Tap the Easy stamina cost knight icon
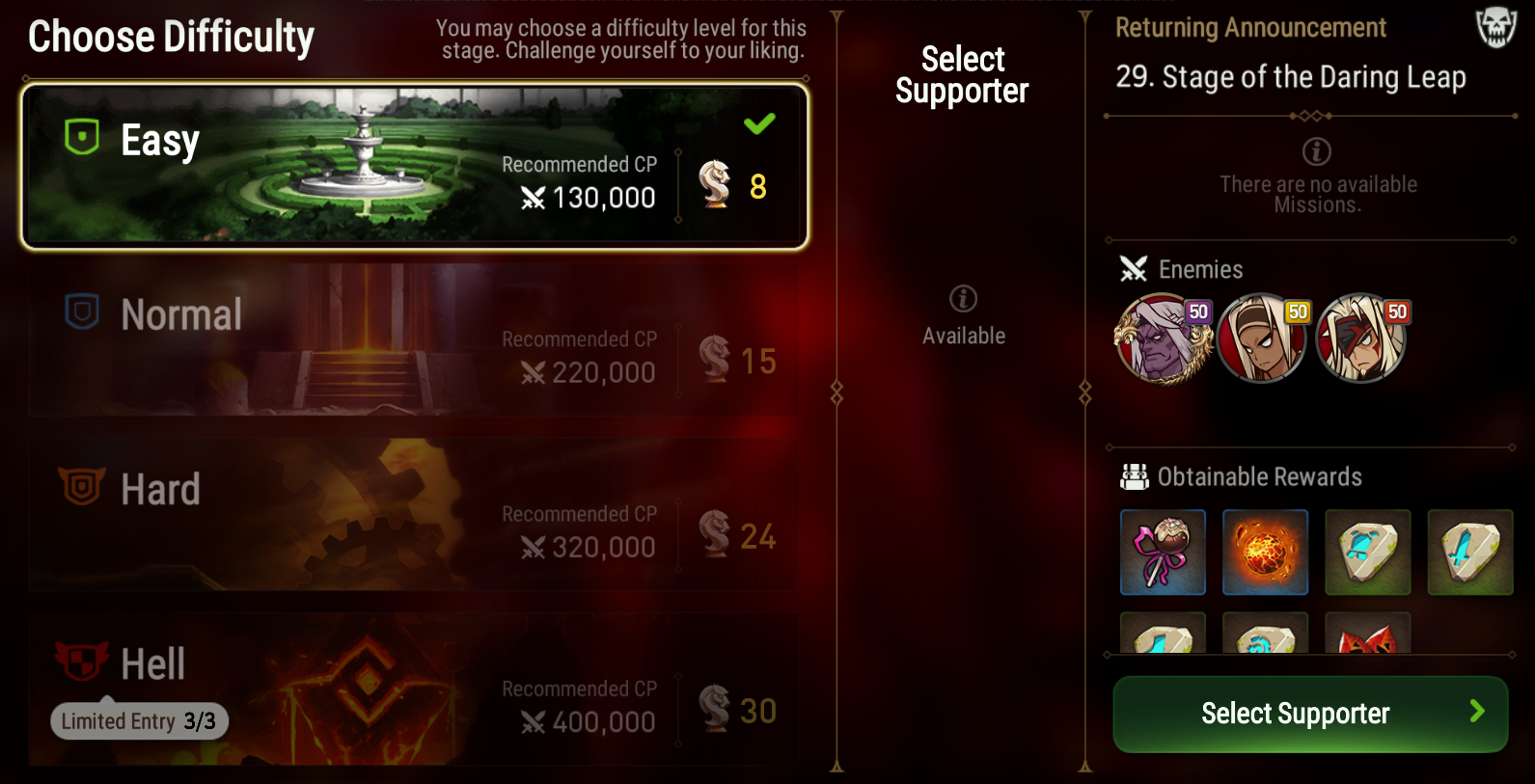The image size is (1535, 784). 715,184
